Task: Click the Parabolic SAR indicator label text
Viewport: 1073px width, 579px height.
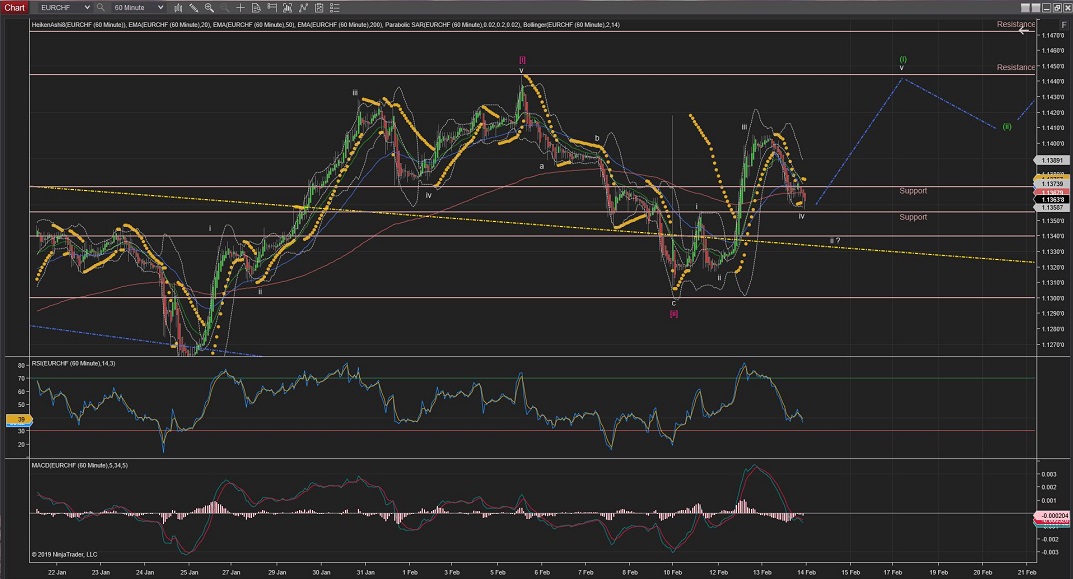Action: click(452, 25)
